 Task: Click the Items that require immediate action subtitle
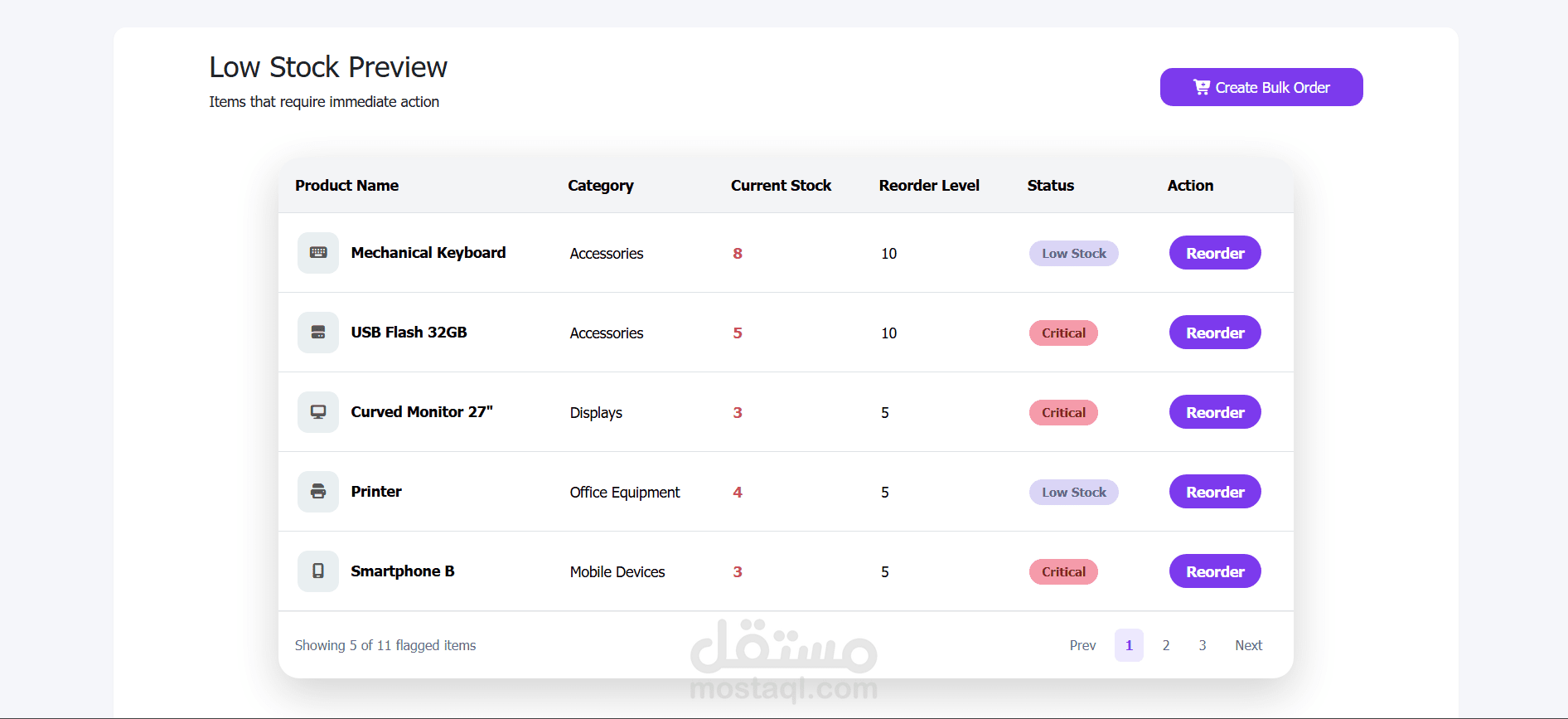click(x=324, y=102)
